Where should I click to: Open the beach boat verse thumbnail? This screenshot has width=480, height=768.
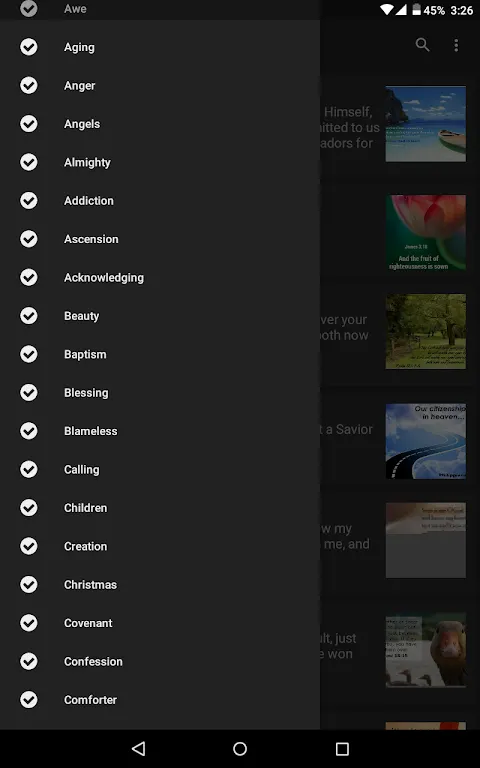[426, 123]
